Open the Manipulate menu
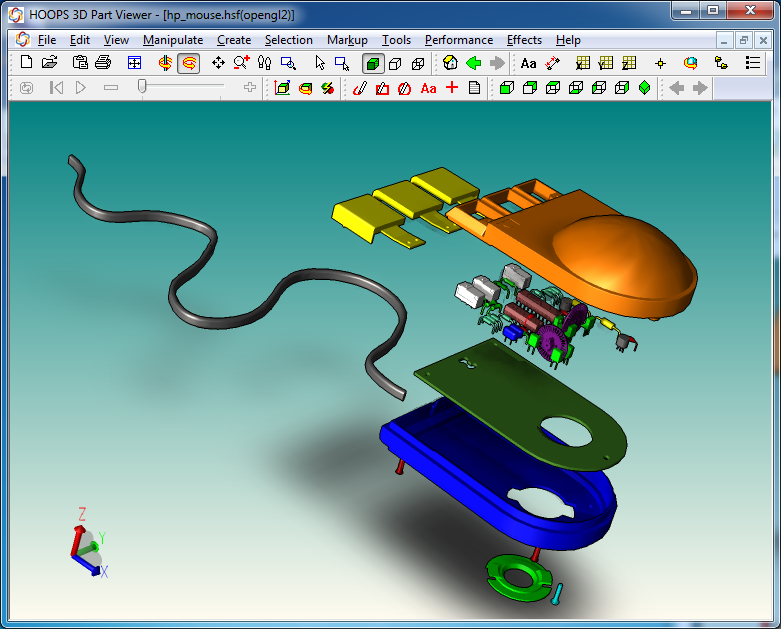 tap(172, 40)
